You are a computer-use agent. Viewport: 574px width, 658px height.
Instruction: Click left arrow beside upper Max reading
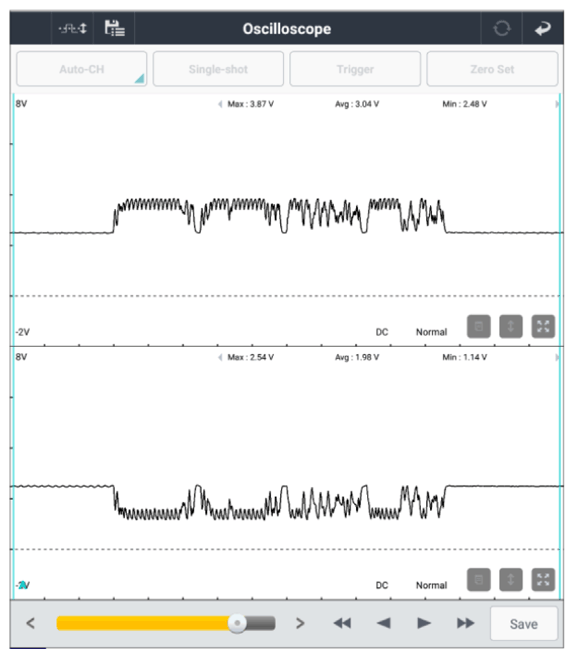point(220,104)
